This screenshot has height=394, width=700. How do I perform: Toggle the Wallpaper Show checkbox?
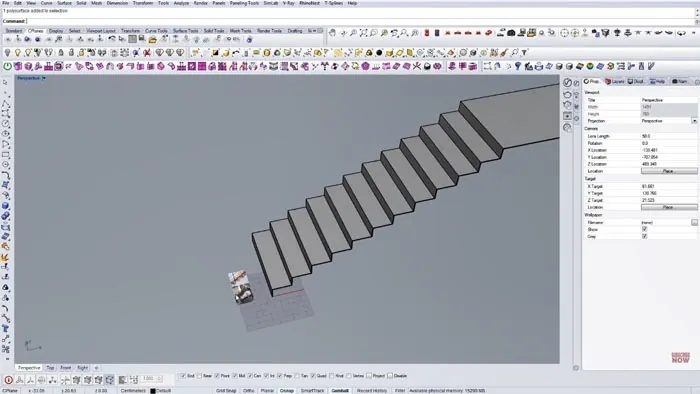[644, 229]
